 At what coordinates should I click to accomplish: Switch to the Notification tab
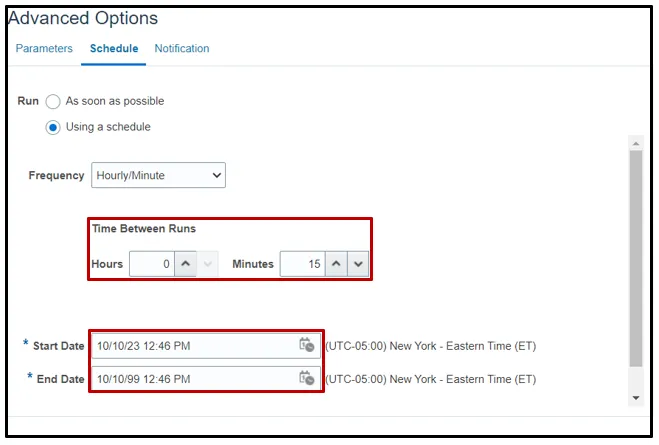click(x=182, y=48)
